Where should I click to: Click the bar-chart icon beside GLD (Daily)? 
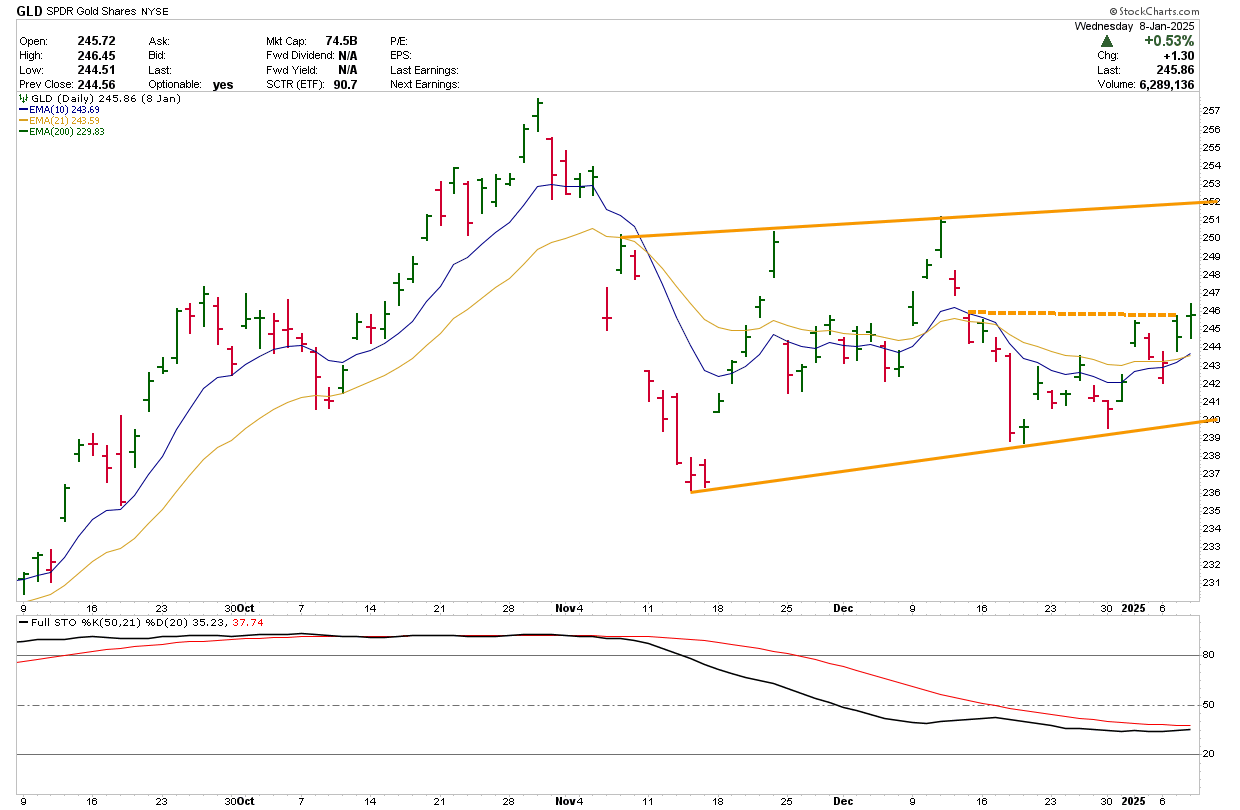tap(24, 100)
